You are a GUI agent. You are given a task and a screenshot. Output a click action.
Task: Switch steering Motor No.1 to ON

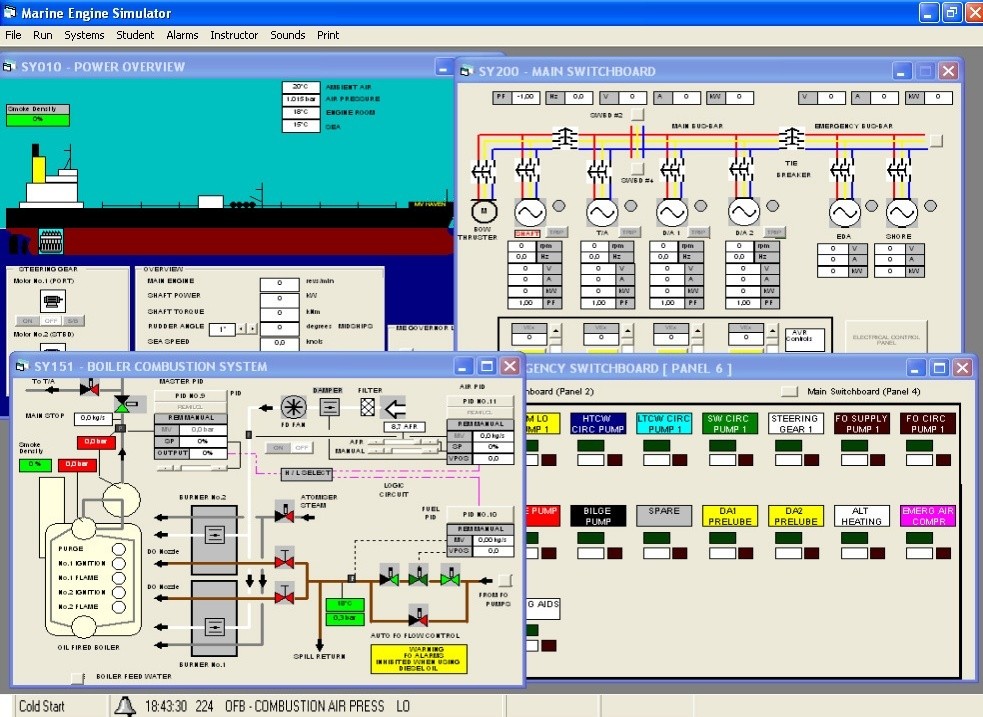coord(25,321)
